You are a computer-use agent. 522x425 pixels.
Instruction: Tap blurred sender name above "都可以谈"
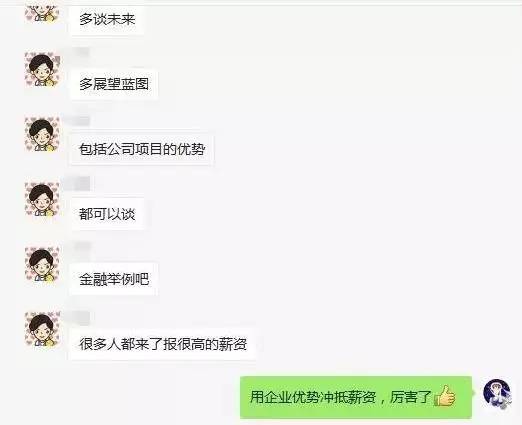[x=80, y=184]
